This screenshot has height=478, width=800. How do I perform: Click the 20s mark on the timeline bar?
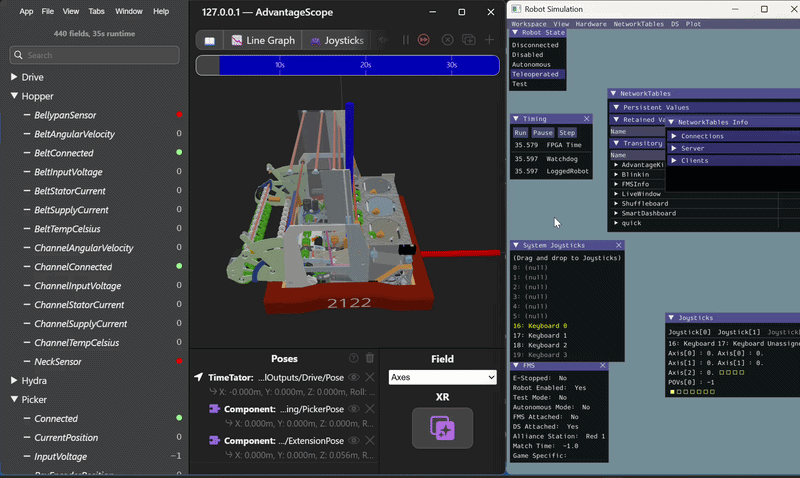pos(365,65)
